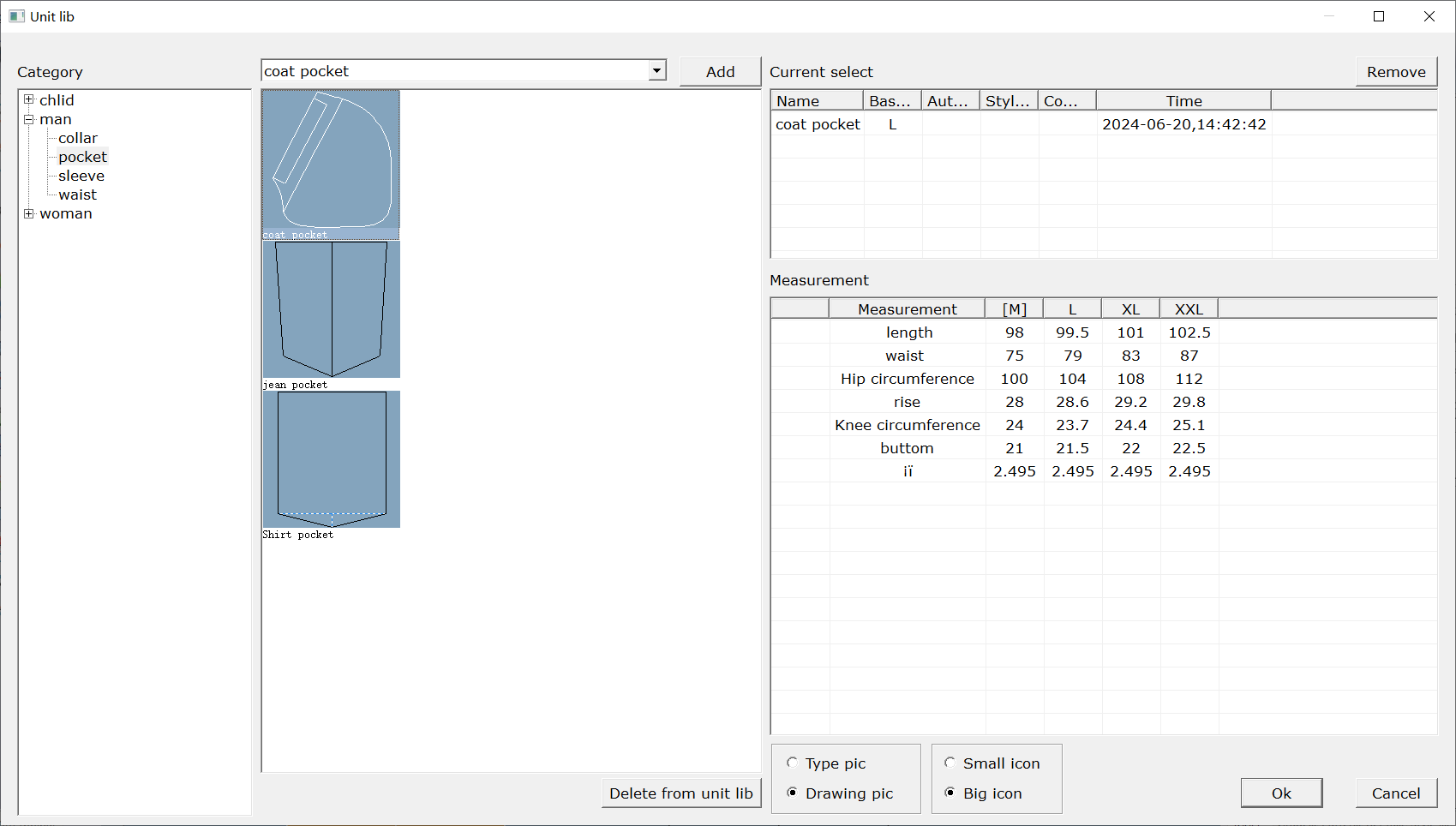This screenshot has width=1456, height=826.
Task: Confirm with the Ok button
Action: pyautogui.click(x=1281, y=793)
